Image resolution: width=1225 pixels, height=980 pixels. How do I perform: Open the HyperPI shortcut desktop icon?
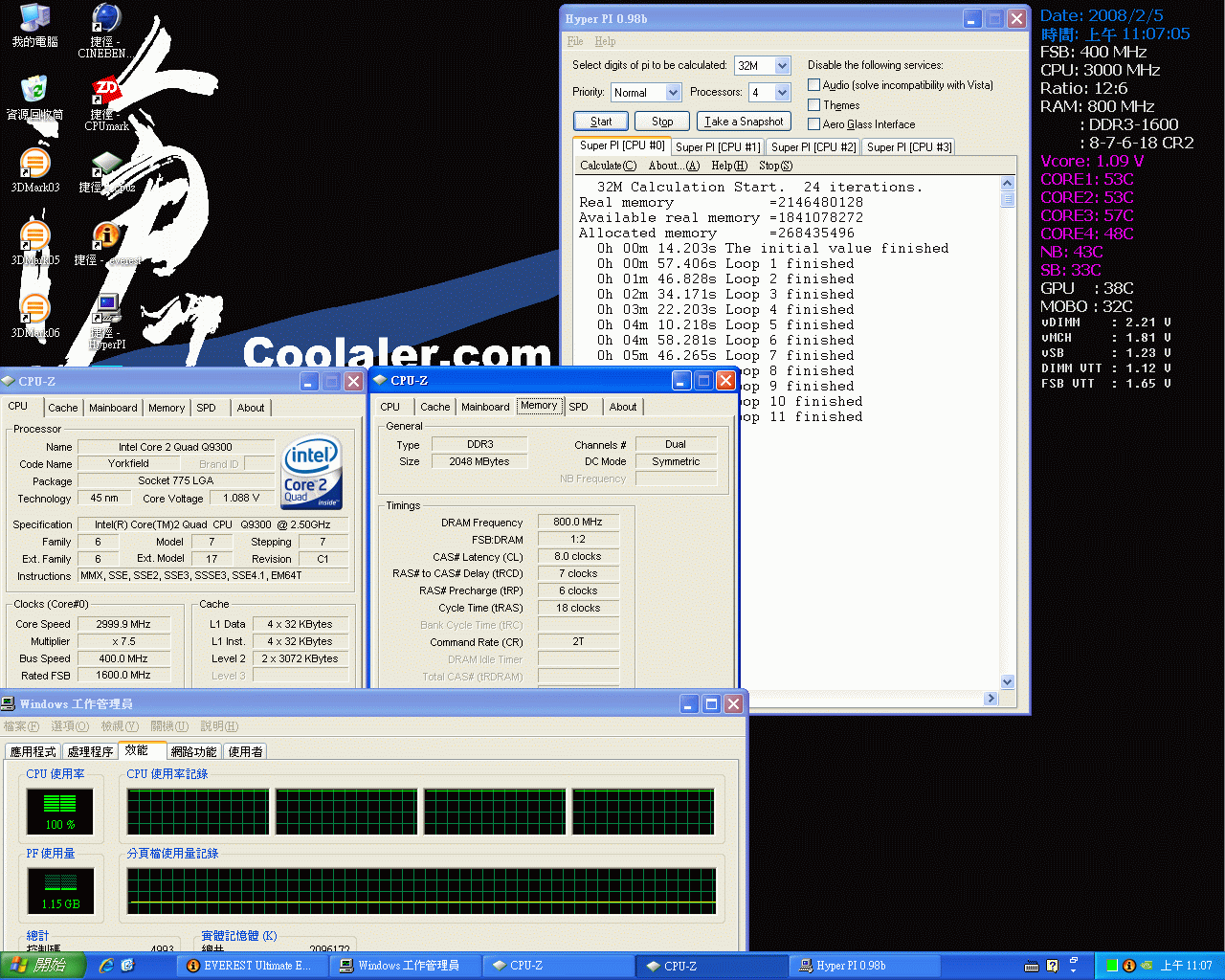(x=106, y=322)
